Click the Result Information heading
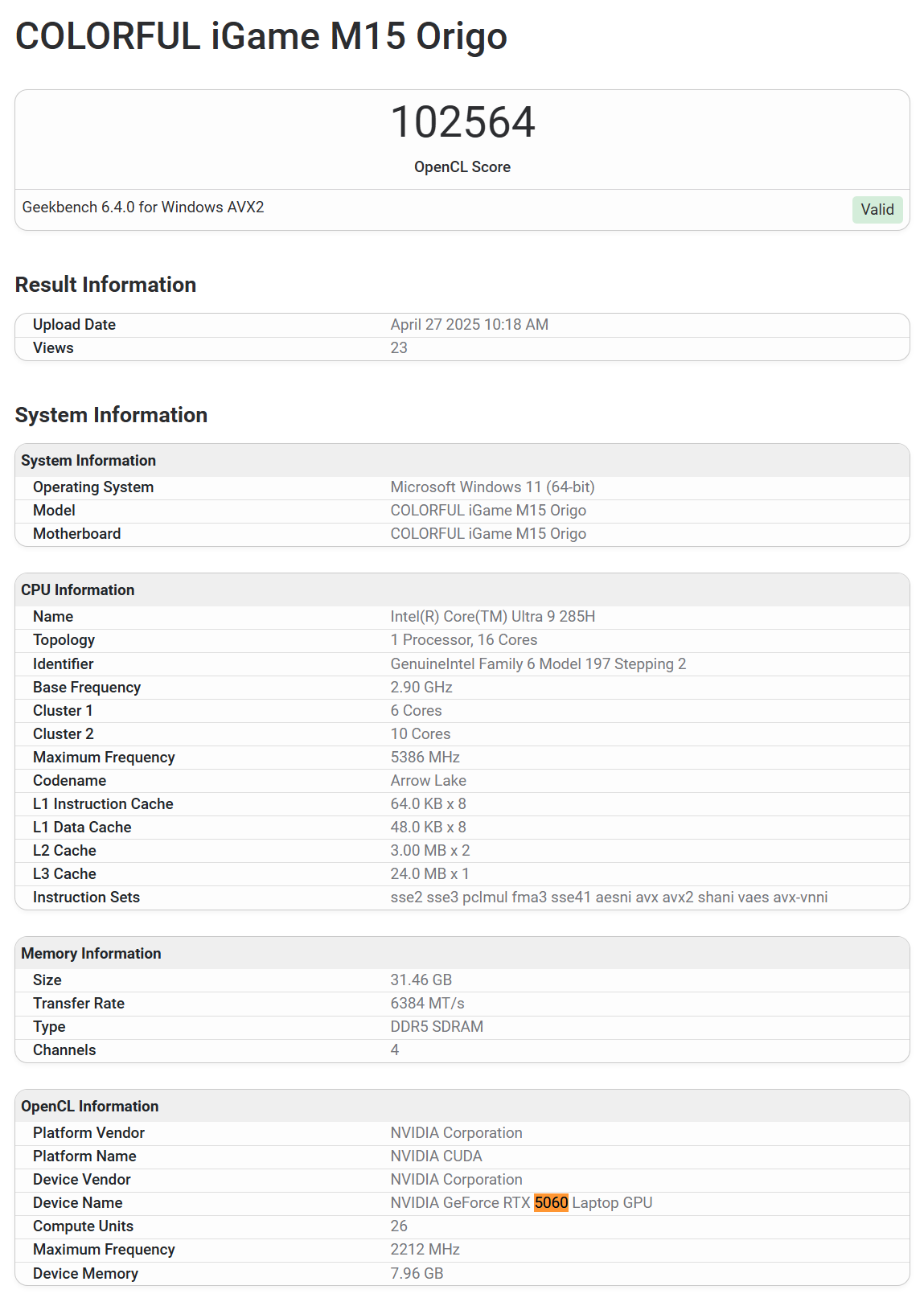Image resolution: width=924 pixels, height=1298 pixels. point(105,285)
